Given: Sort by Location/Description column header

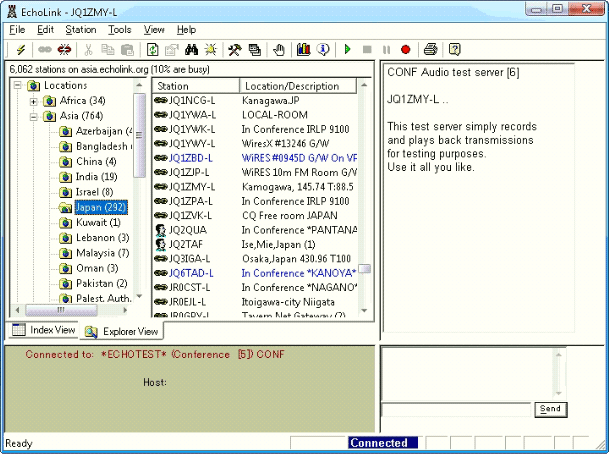Looking at the screenshot, I should [x=298, y=86].
